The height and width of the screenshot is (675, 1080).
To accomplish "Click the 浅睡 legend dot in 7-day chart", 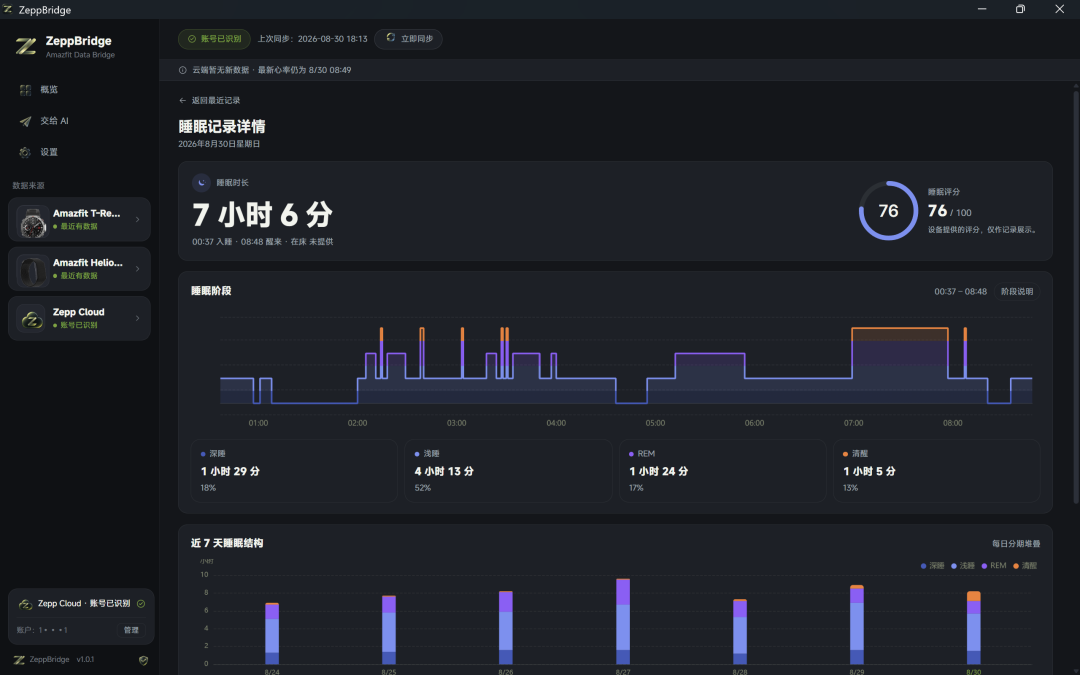I will coord(954,566).
